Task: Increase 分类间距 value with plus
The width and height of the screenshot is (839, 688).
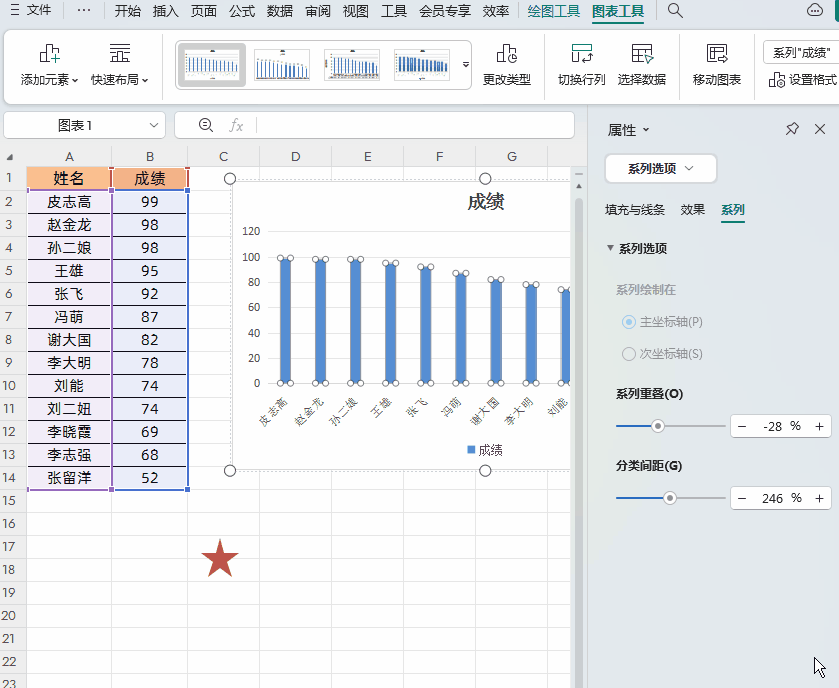Action: [x=819, y=499]
